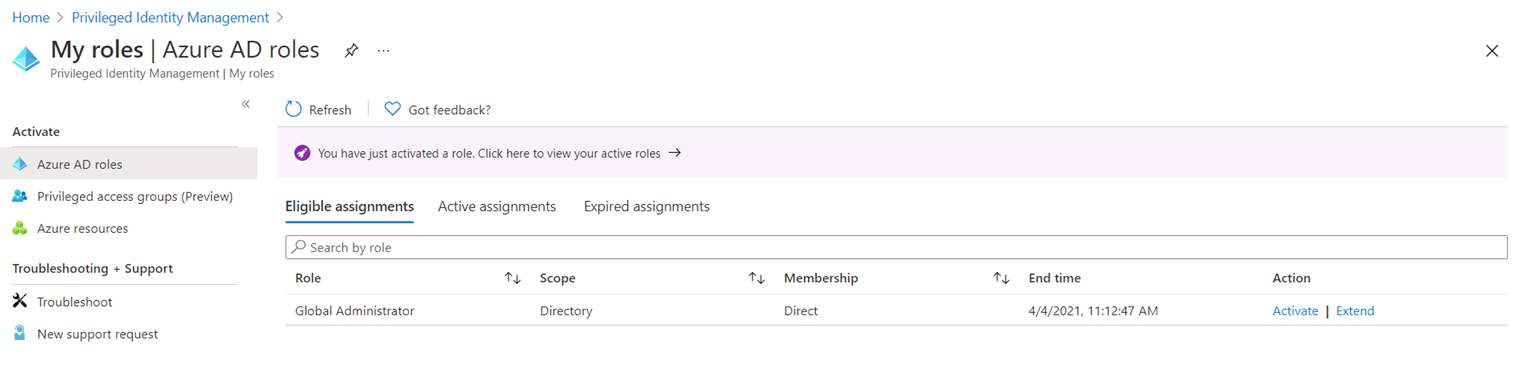Click the Directory scope cell
The image size is (1515, 368).
[x=566, y=310]
